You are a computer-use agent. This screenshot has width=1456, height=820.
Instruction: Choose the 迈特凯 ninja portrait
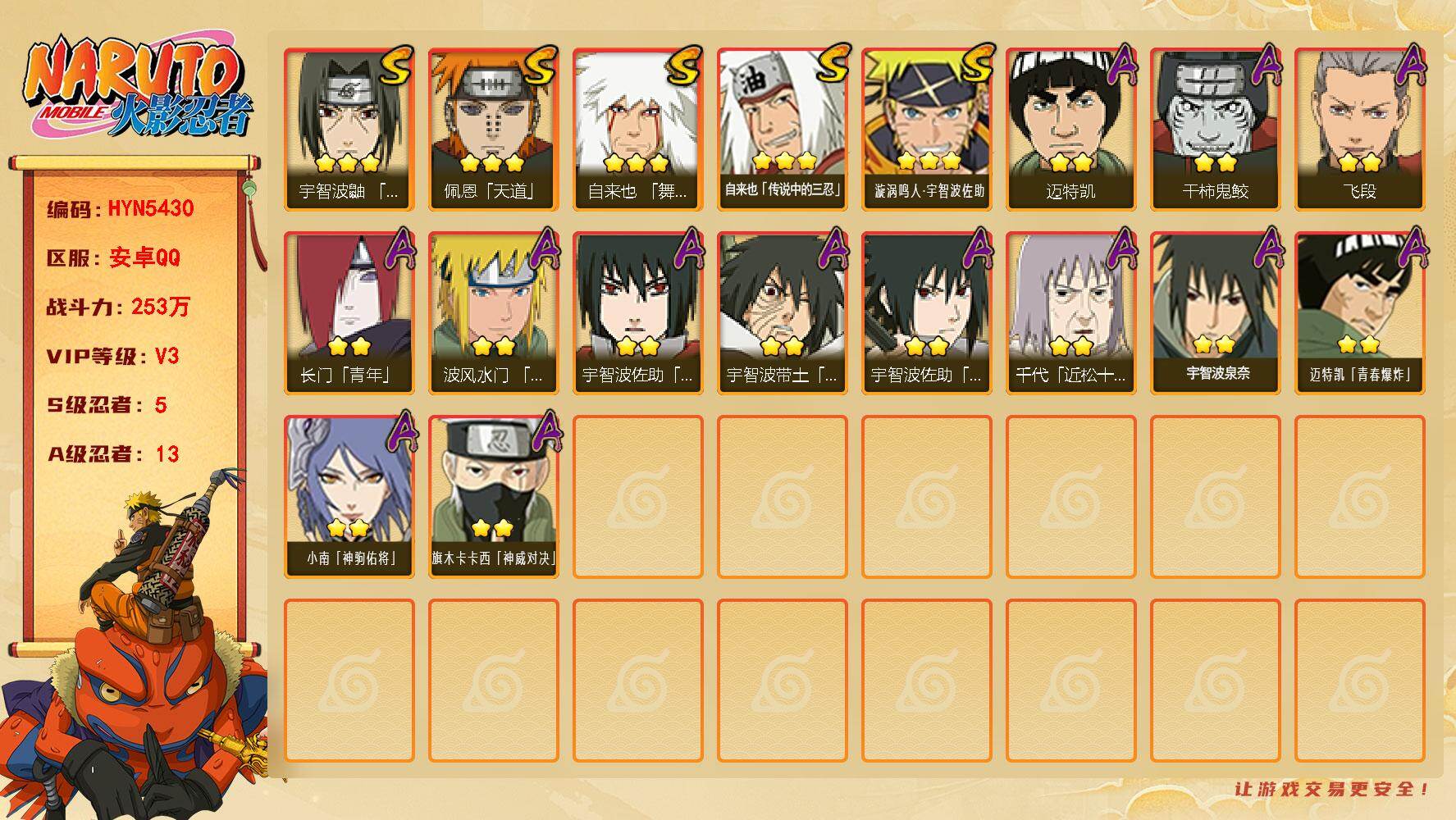click(x=1070, y=130)
